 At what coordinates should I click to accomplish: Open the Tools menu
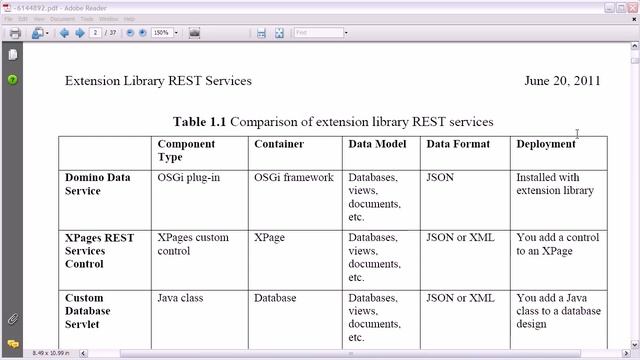[x=87, y=19]
